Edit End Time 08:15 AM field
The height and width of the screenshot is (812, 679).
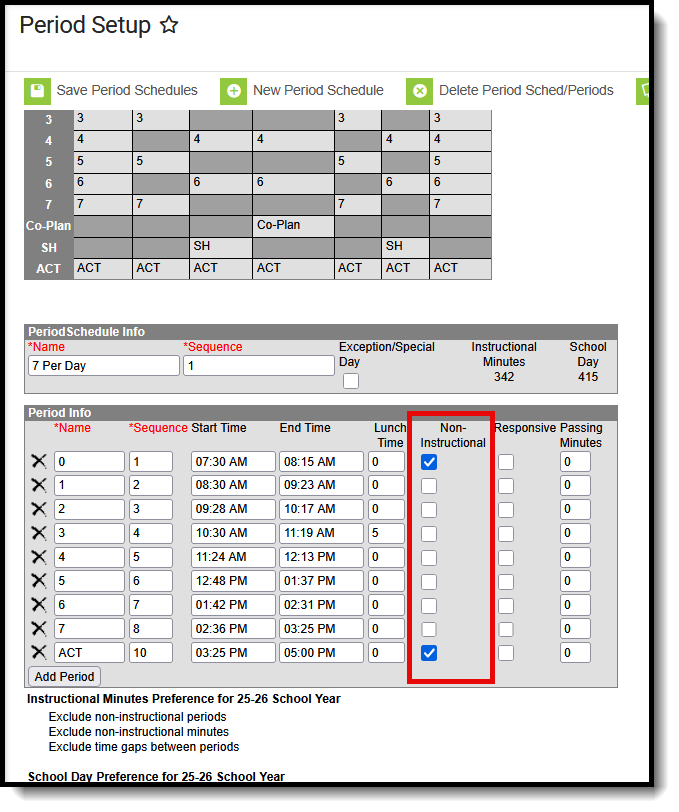point(321,461)
